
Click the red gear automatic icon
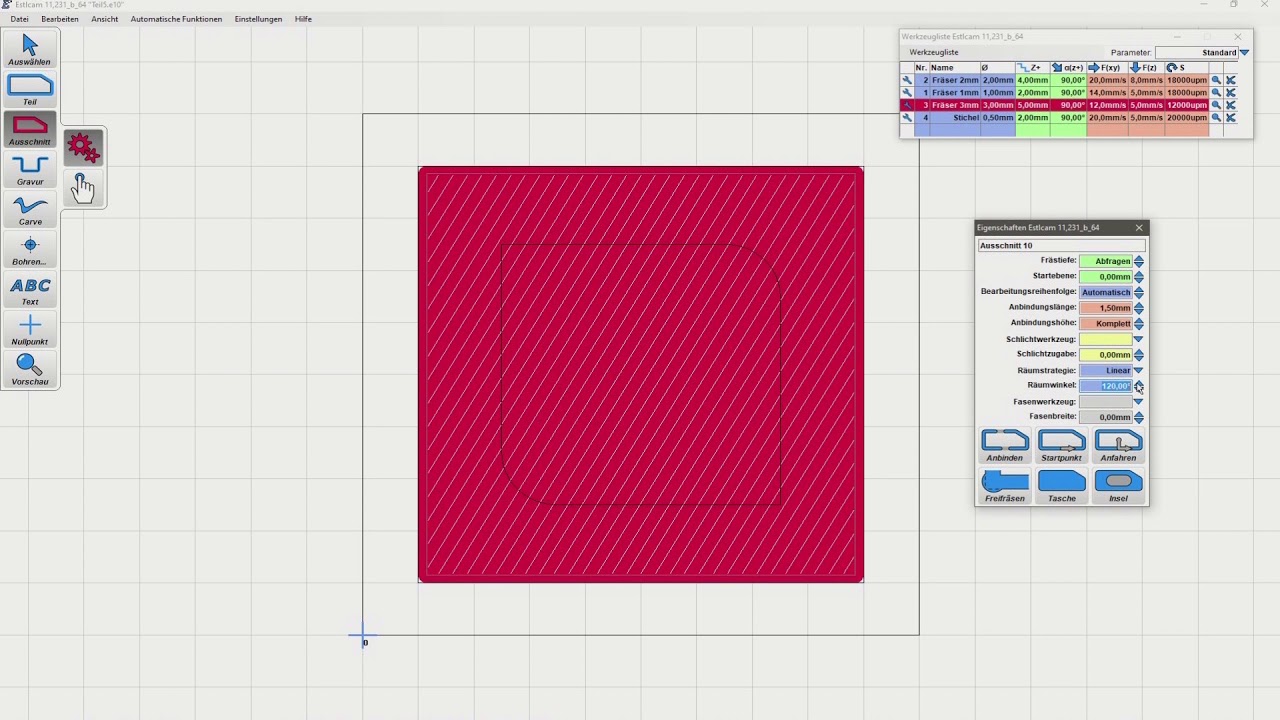tap(83, 148)
